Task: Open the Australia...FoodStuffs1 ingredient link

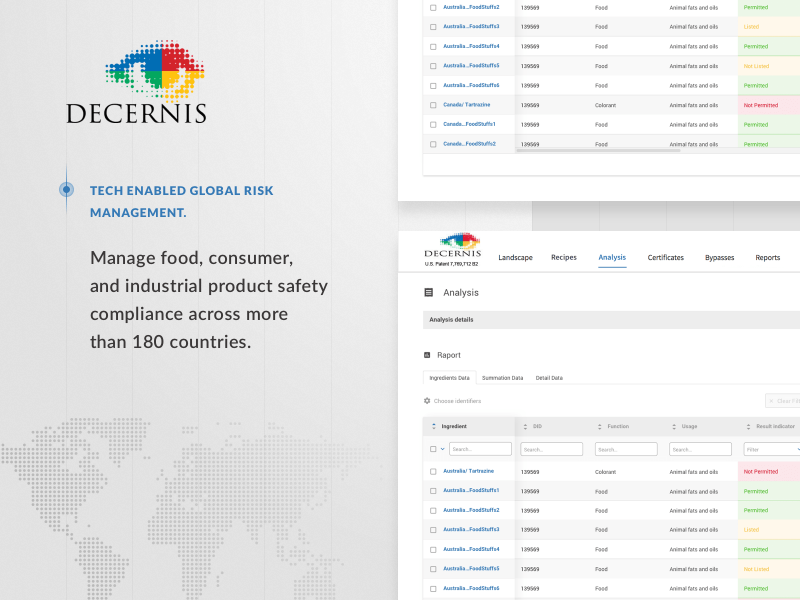Action: tap(471, 490)
